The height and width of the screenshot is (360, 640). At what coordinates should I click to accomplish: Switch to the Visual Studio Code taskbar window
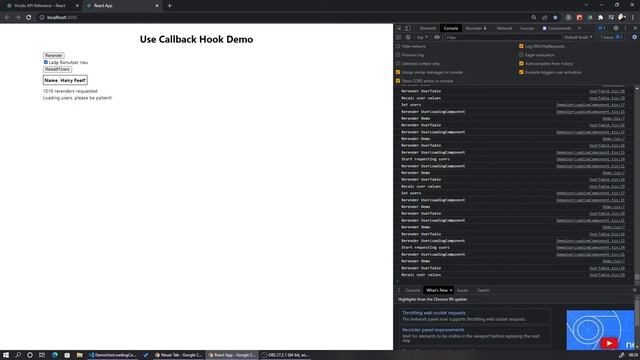point(112,355)
